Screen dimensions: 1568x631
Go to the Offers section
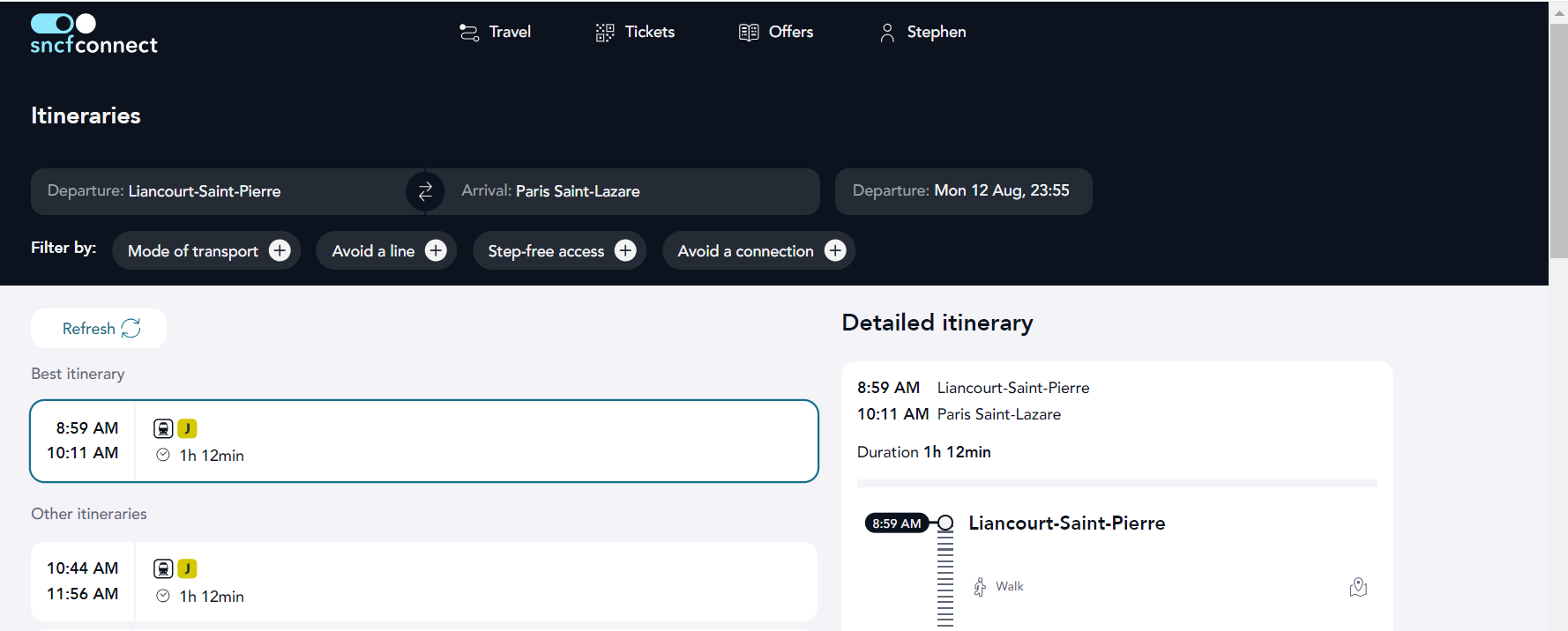pyautogui.click(x=776, y=33)
